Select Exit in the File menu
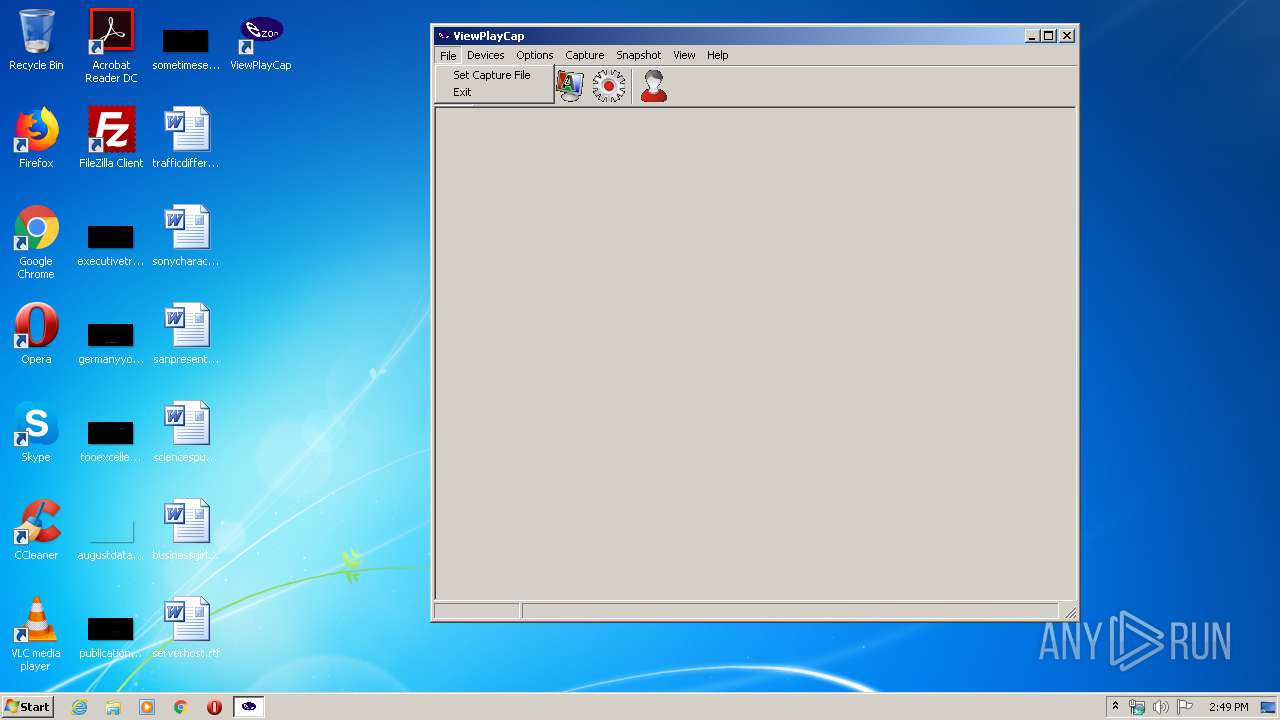The width and height of the screenshot is (1280, 720). click(x=462, y=92)
